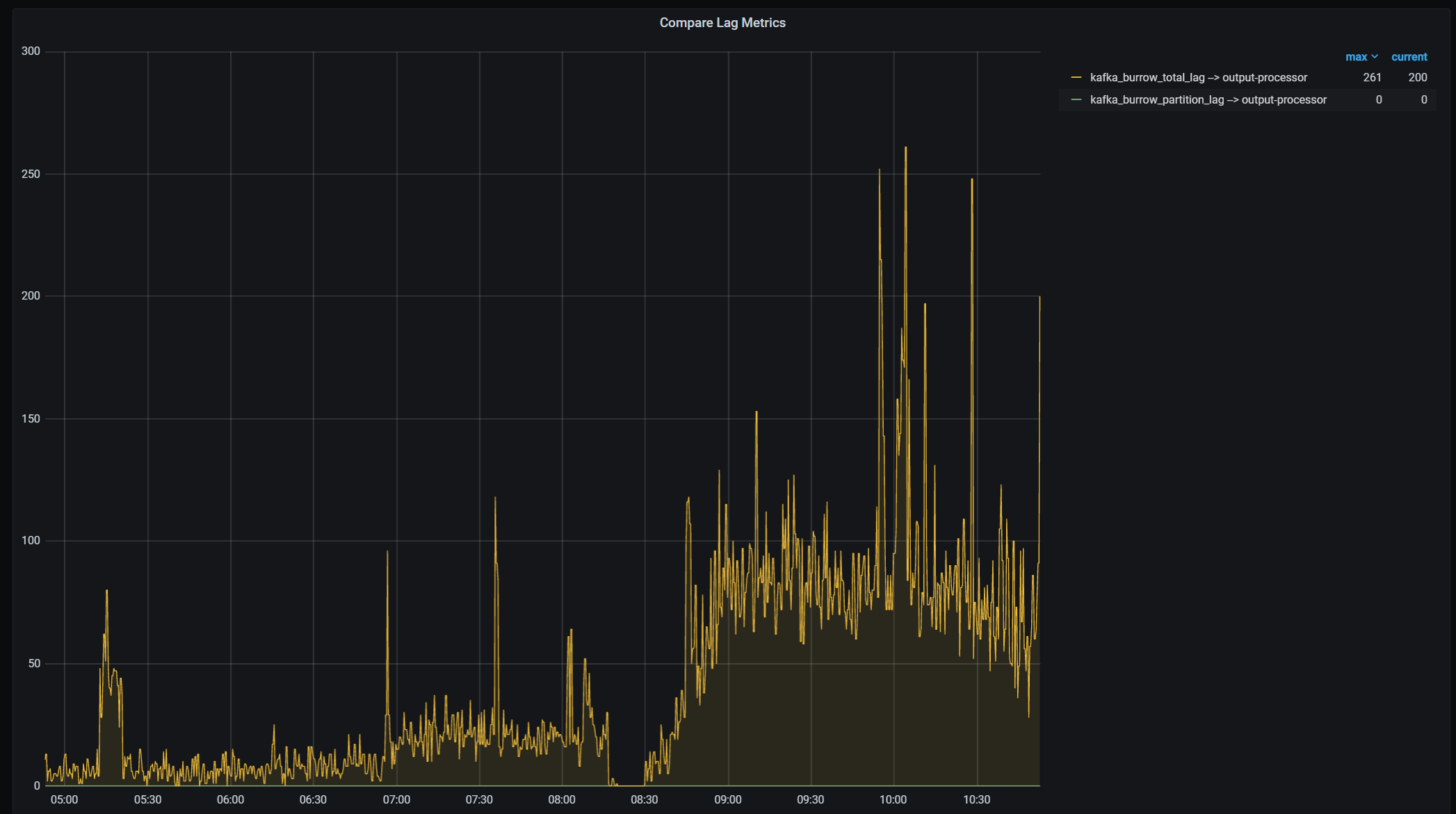Toggle the kafka_burrow_partition_lag series in legend
1456x814 pixels.
pyautogui.click(x=1208, y=100)
